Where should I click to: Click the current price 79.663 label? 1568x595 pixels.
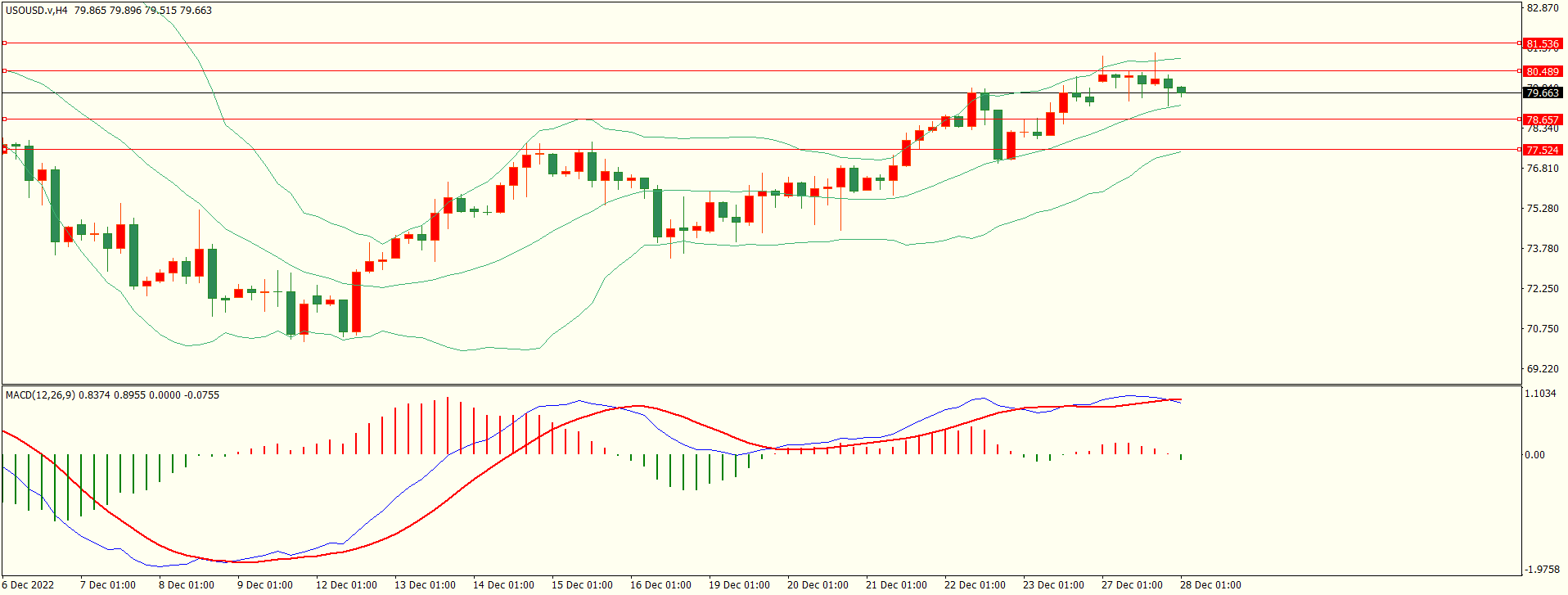coord(1542,93)
